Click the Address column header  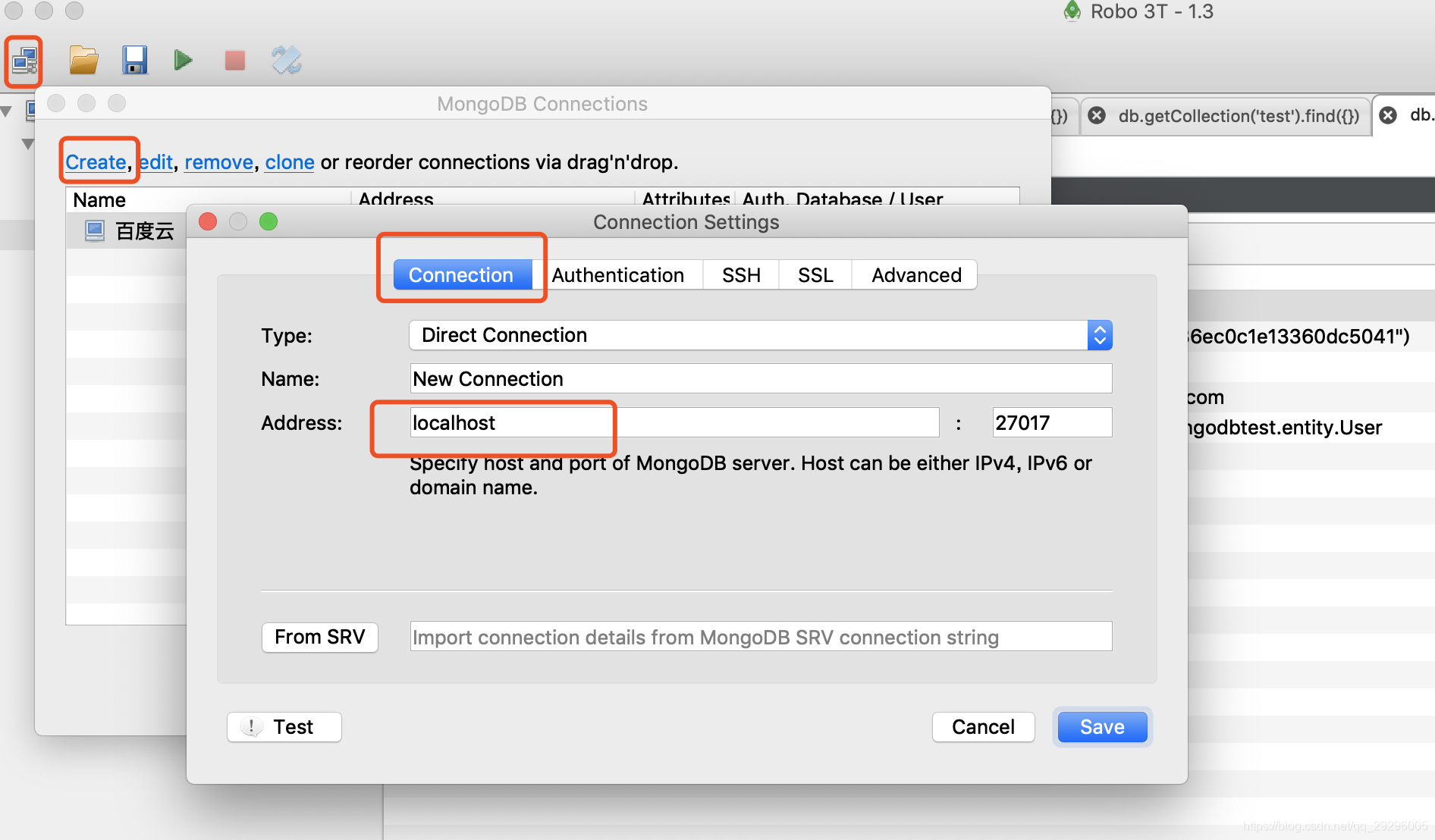click(396, 199)
